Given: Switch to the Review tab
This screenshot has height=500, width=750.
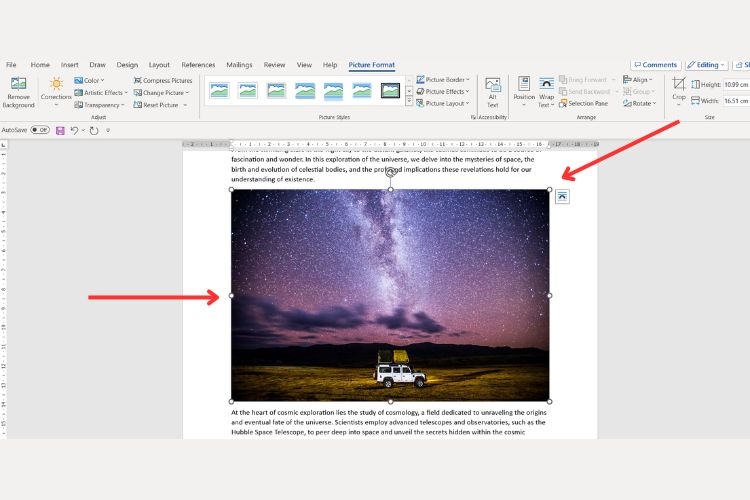Looking at the screenshot, I should pos(274,65).
